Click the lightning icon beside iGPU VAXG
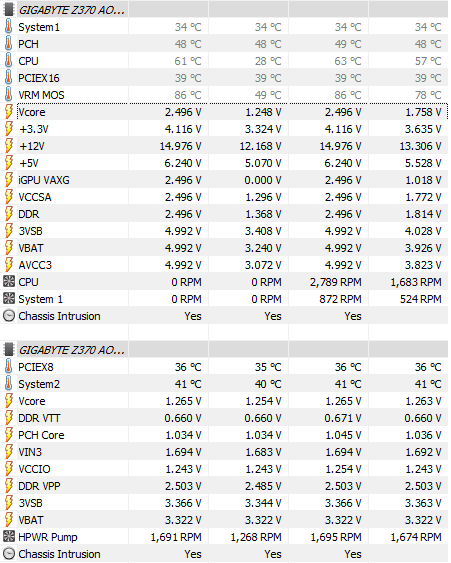 pyautogui.click(x=9, y=180)
